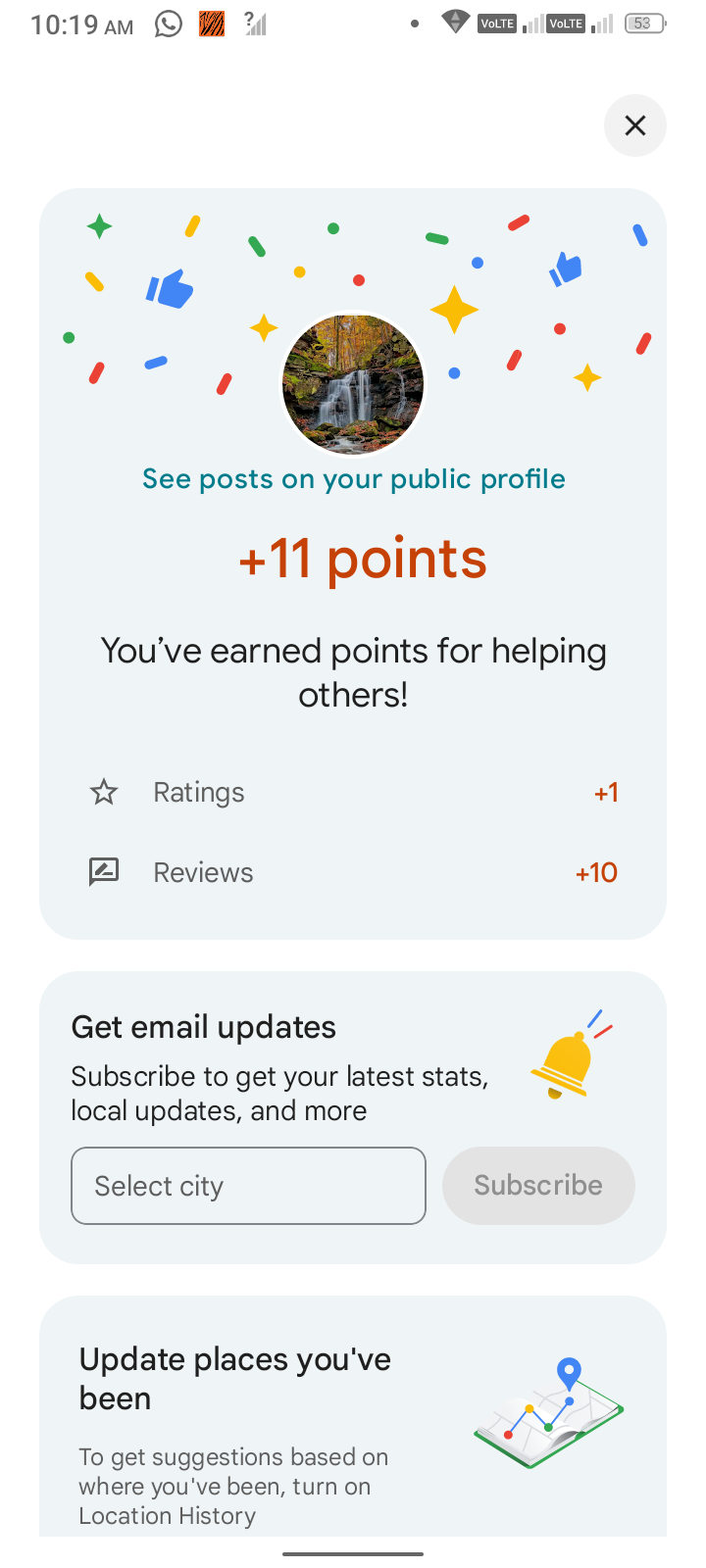The width and height of the screenshot is (706, 1568).
Task: Open See posts on your public profile
Action: pyautogui.click(x=353, y=479)
